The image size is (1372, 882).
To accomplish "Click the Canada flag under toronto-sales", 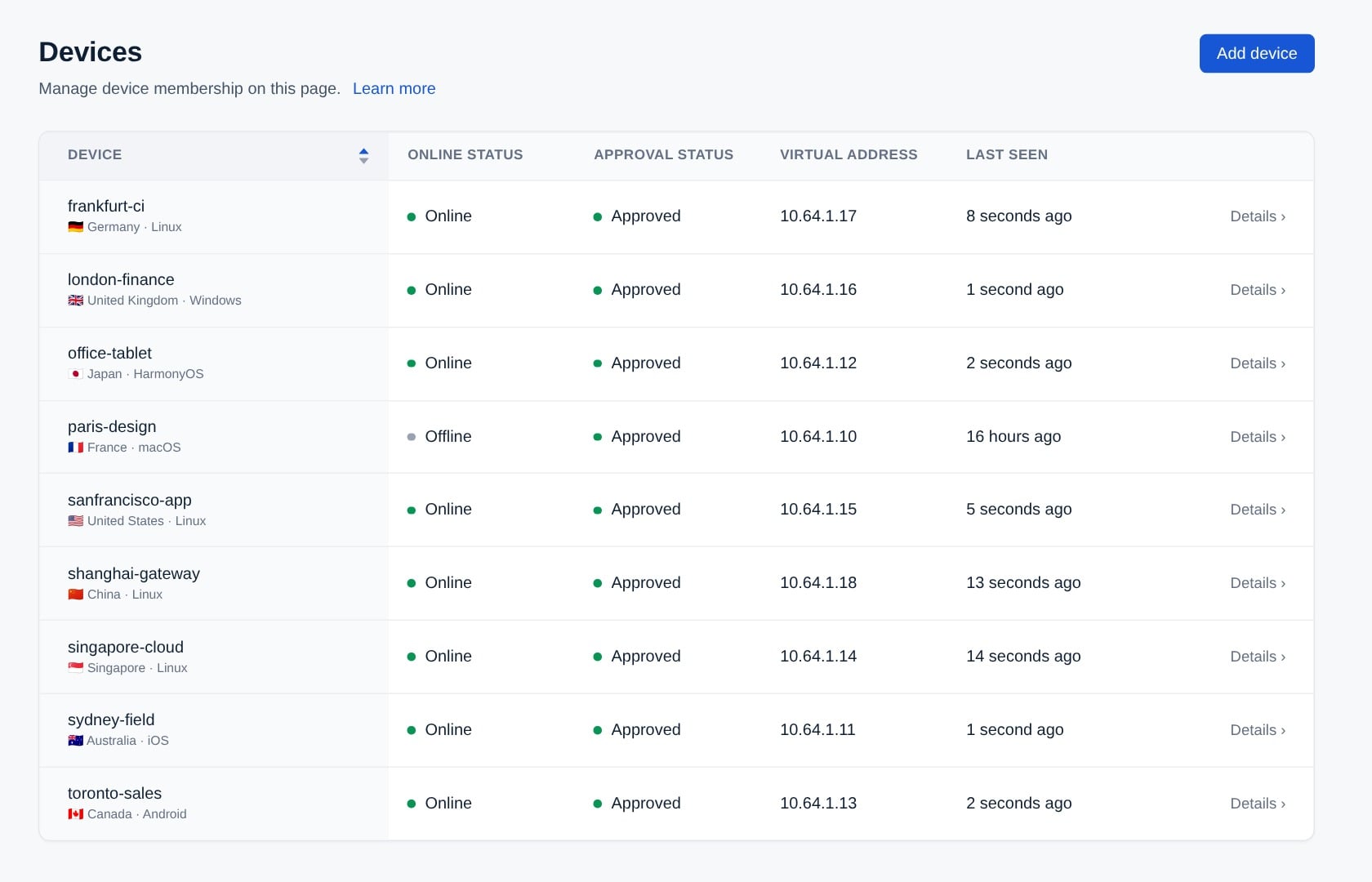I will [75, 814].
